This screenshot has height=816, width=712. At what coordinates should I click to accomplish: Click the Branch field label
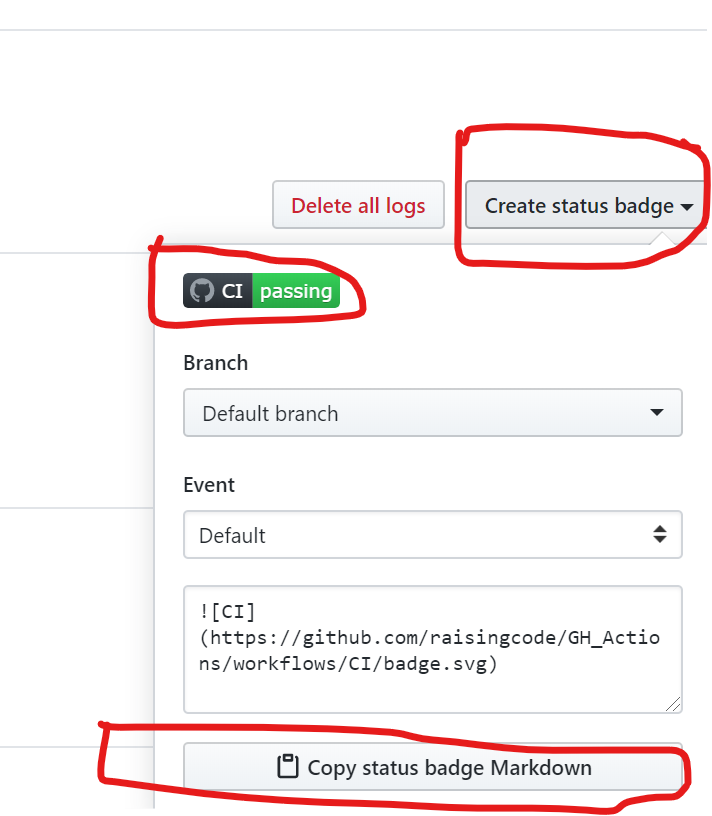[x=215, y=363]
